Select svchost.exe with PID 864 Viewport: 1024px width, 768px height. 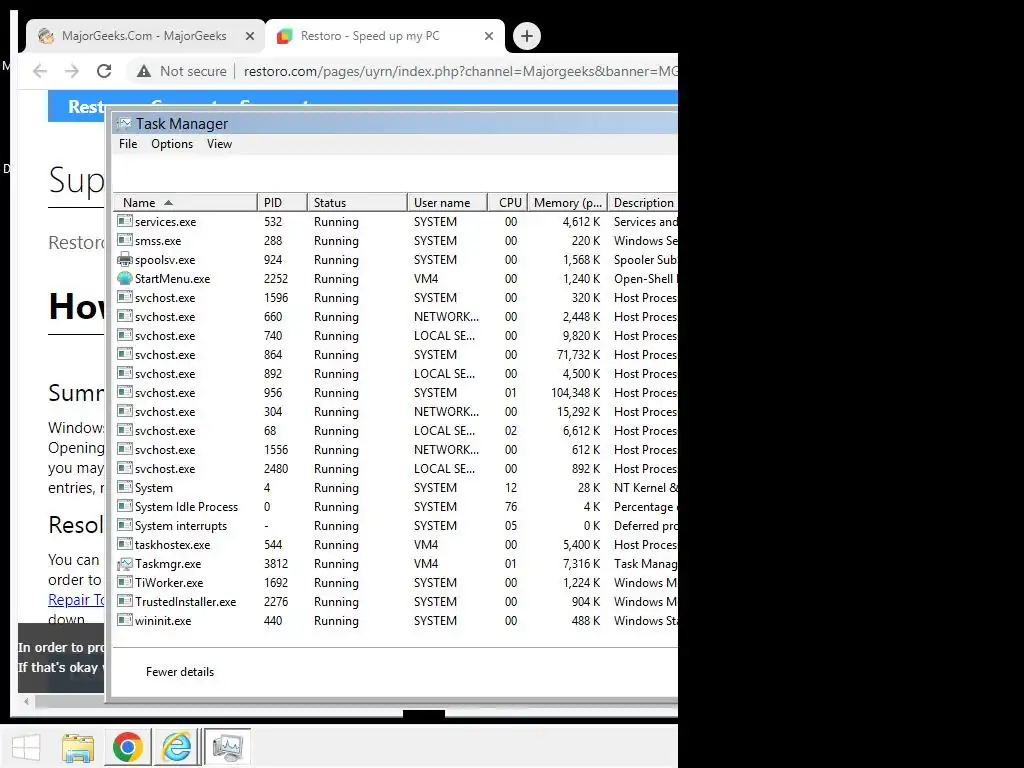(x=396, y=355)
